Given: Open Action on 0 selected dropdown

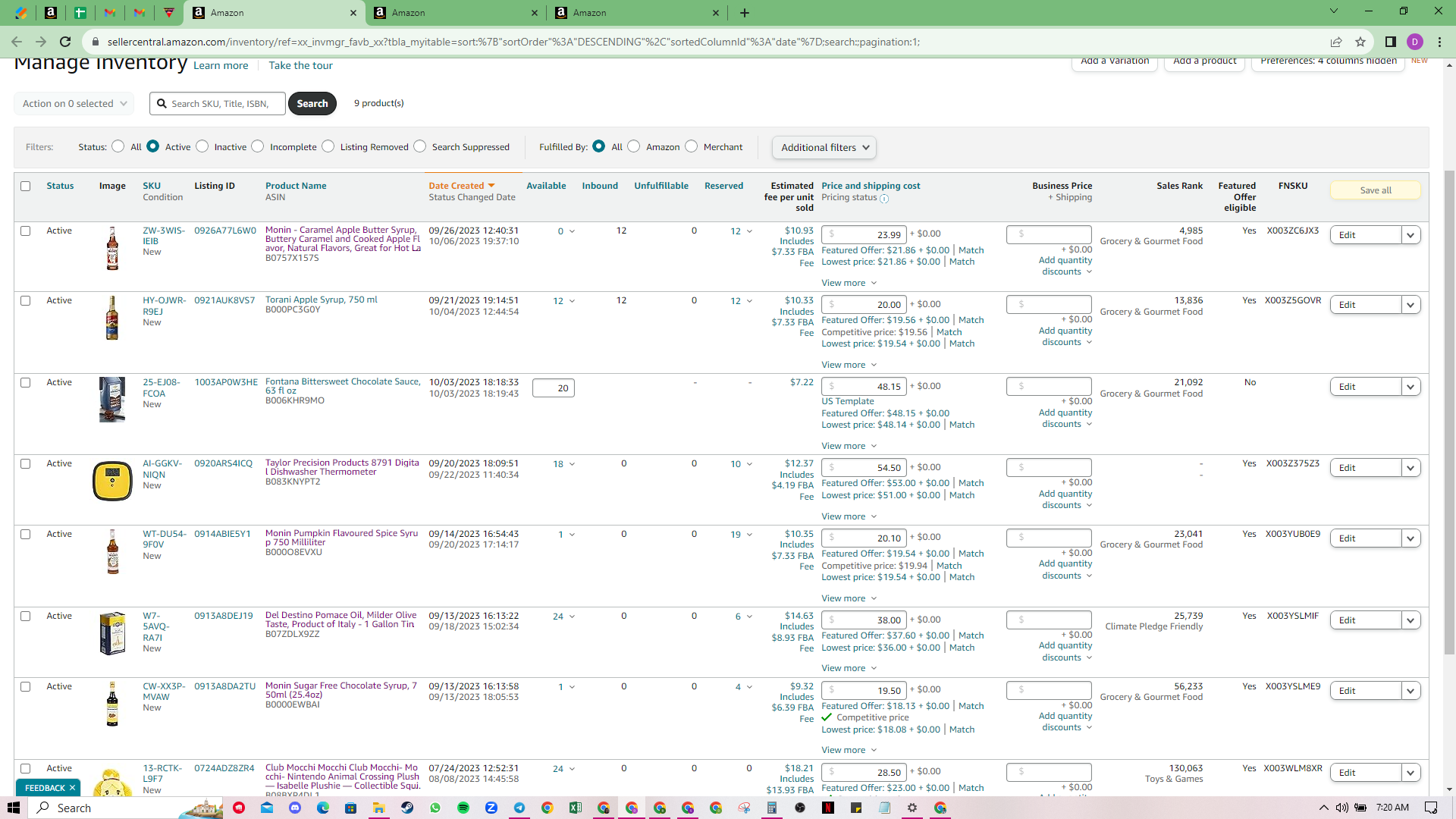Looking at the screenshot, I should [74, 104].
